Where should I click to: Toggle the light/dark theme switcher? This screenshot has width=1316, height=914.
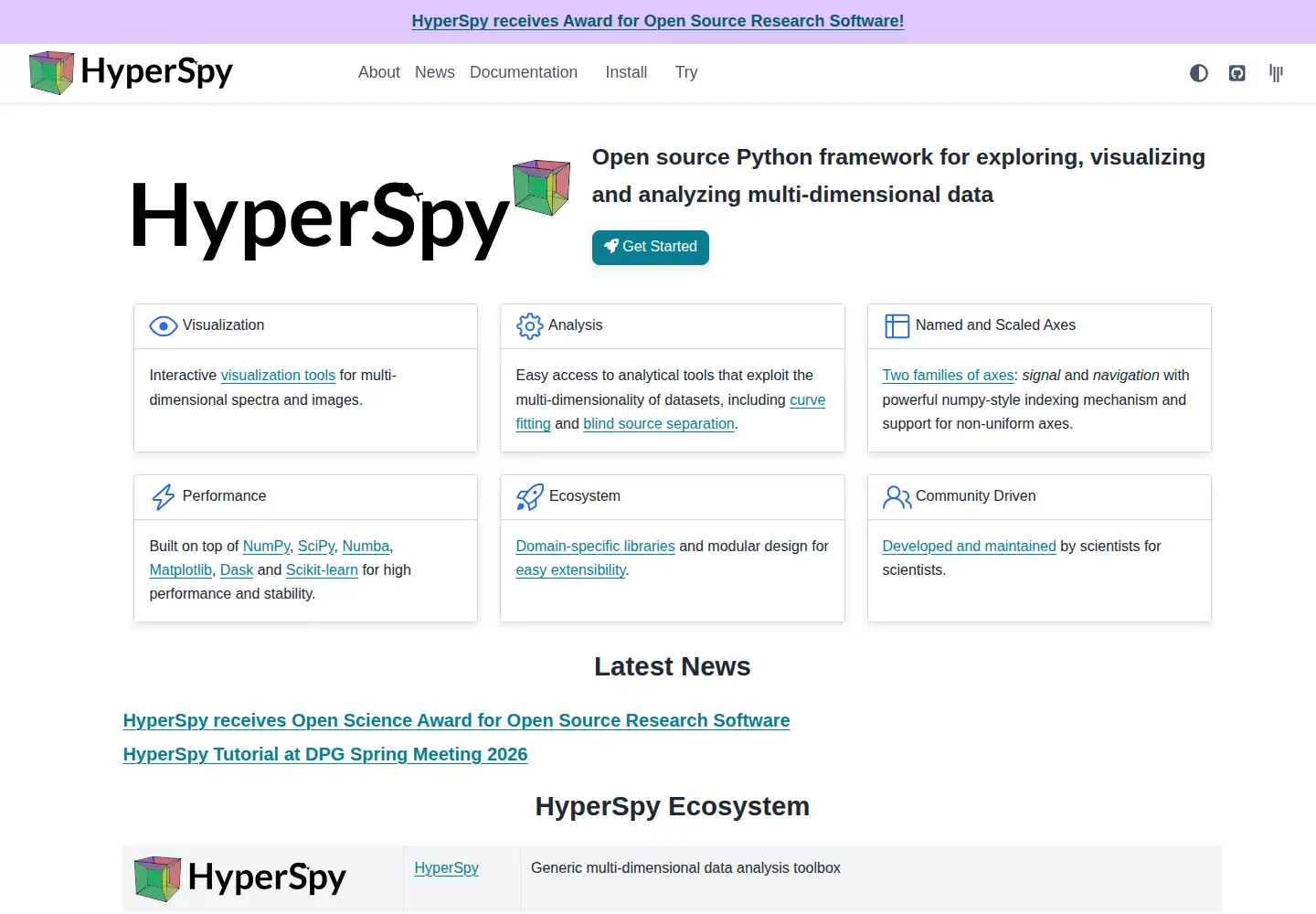(x=1199, y=73)
